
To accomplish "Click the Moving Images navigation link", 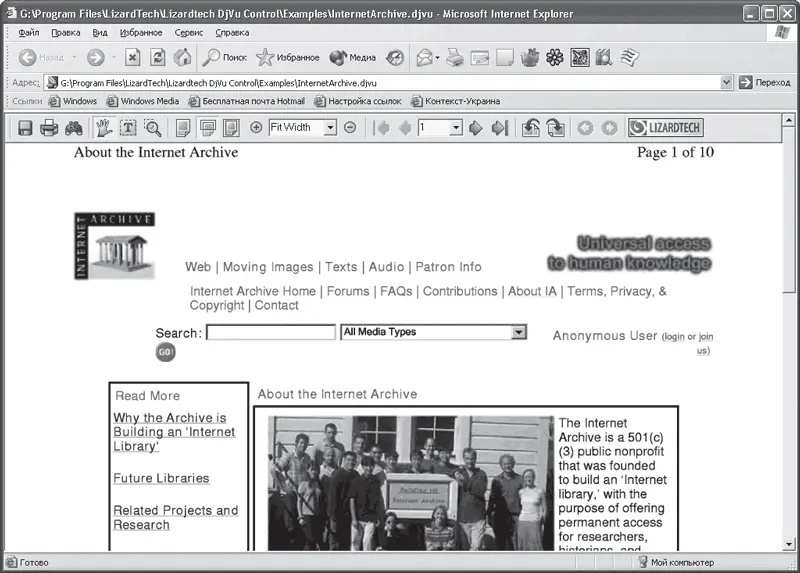I will [268, 267].
